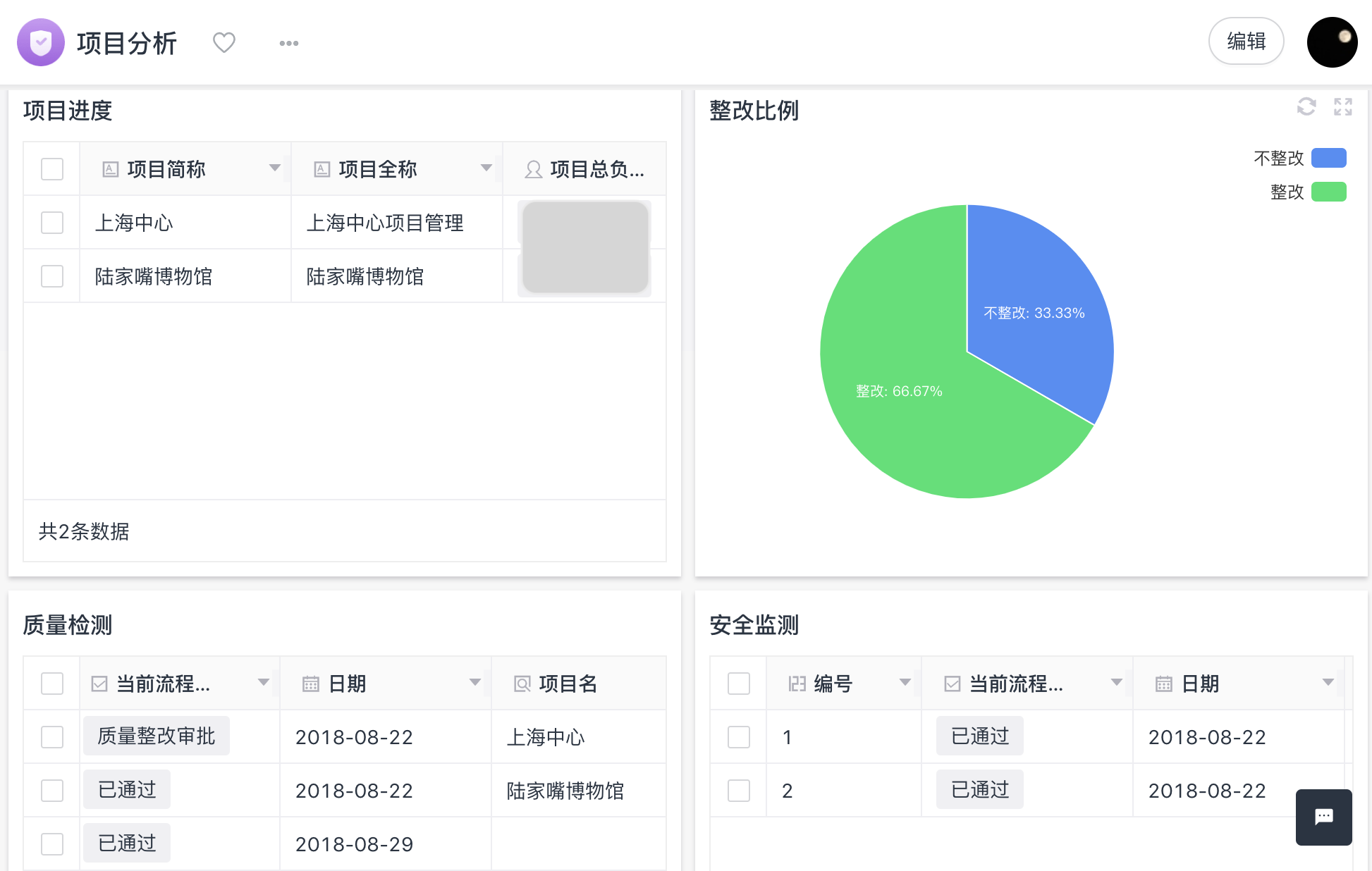Click the calendar icon in 质量检测 日期 header
The image size is (1372, 871).
point(311,684)
